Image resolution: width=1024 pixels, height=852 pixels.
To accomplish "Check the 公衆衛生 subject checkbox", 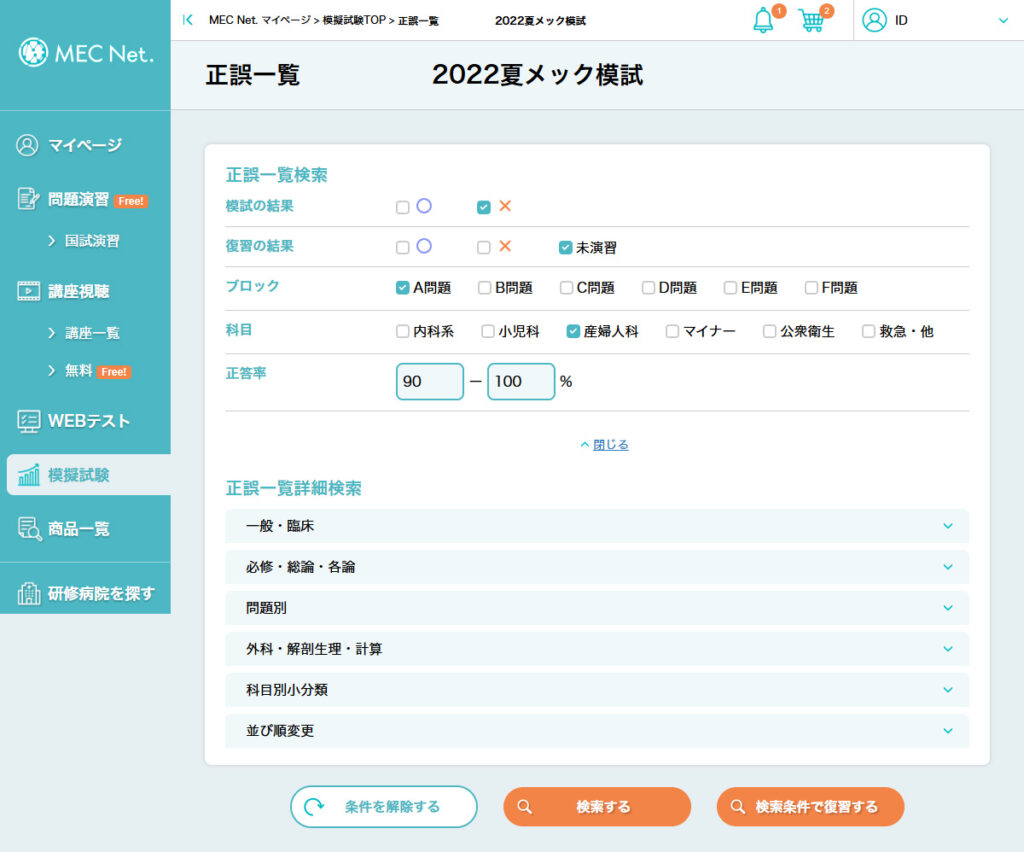I will (770, 332).
